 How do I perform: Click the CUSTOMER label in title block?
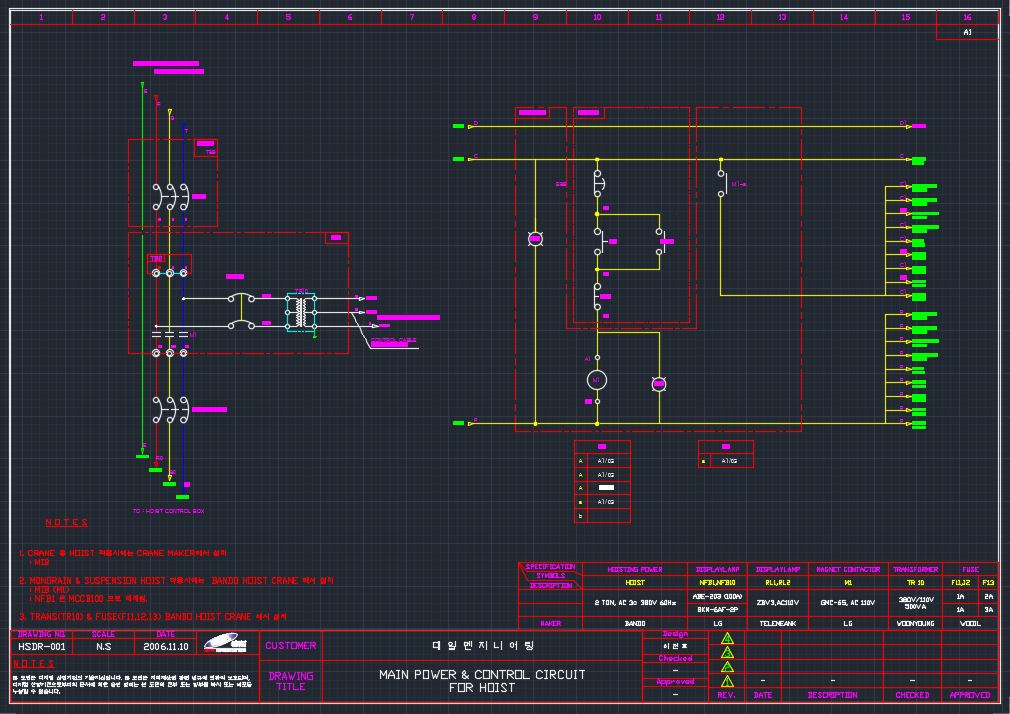coord(290,646)
